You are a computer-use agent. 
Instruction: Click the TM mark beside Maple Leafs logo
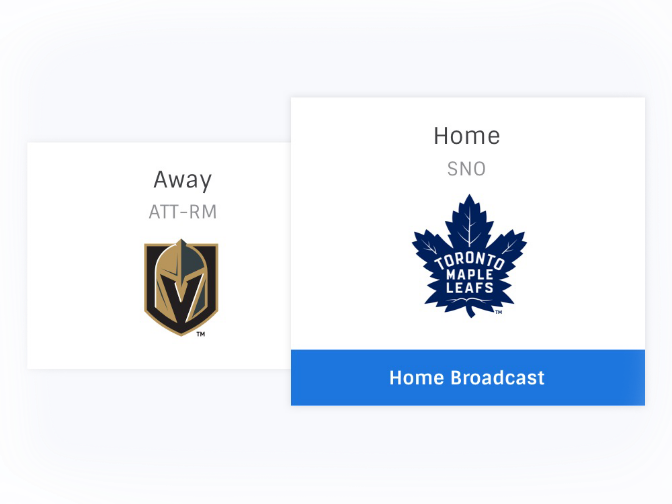499,312
